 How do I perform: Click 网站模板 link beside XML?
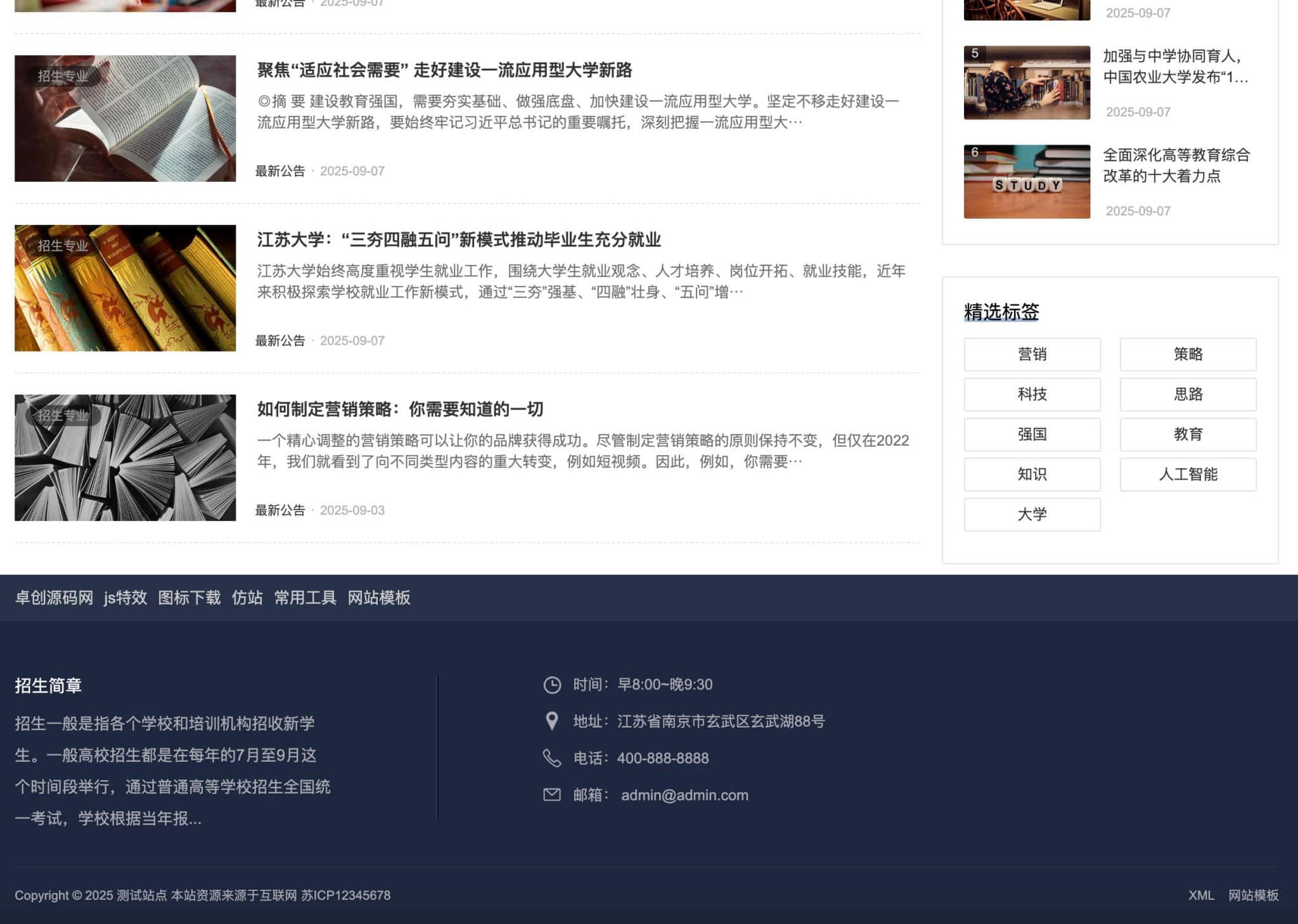(x=1253, y=895)
